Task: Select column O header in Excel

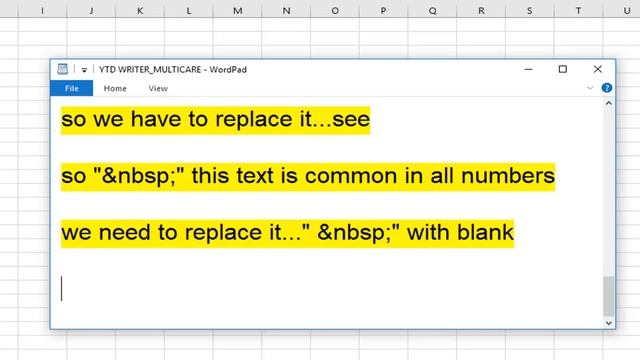Action: click(x=335, y=11)
